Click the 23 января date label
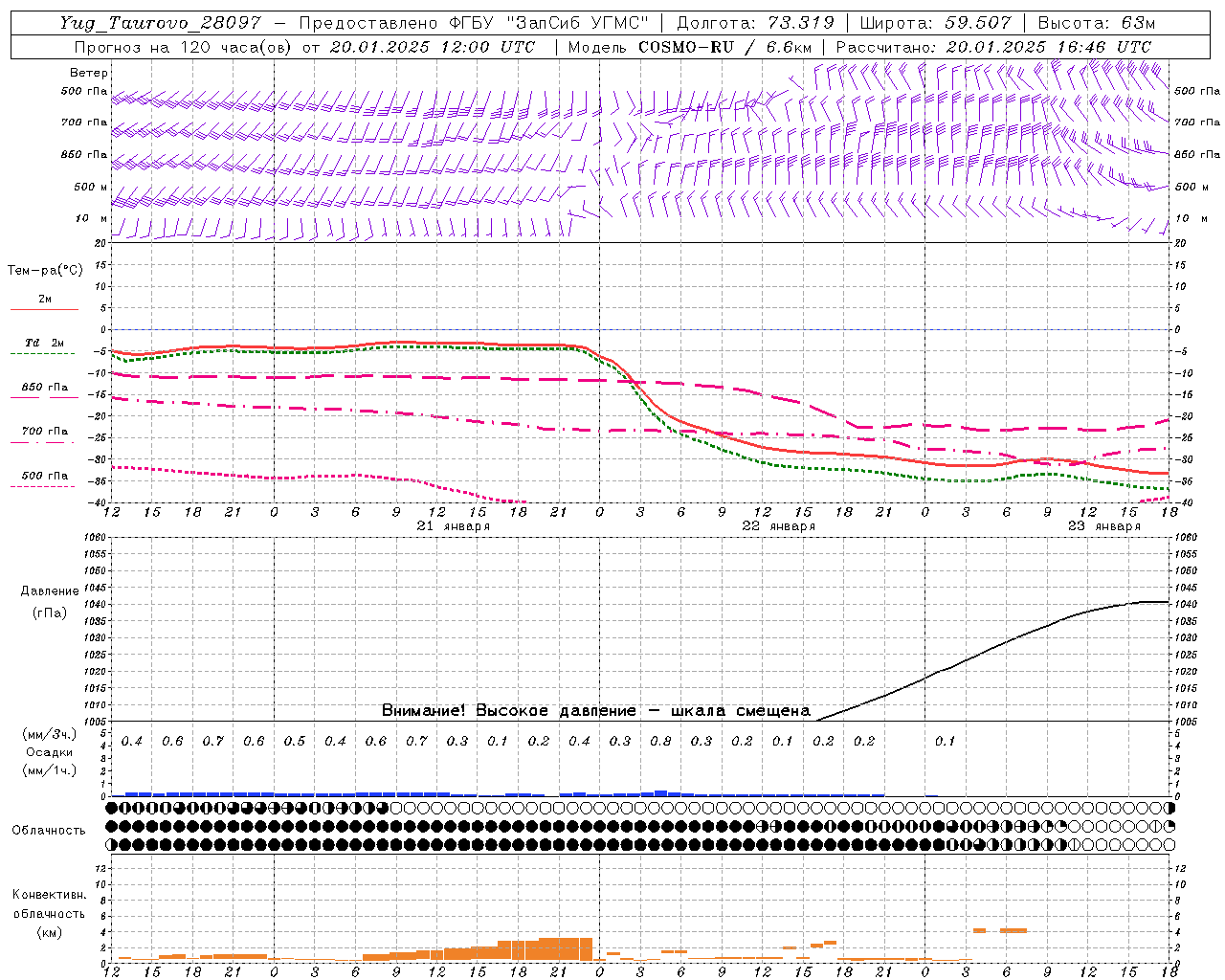The height and width of the screenshot is (980, 1225). tap(1103, 526)
